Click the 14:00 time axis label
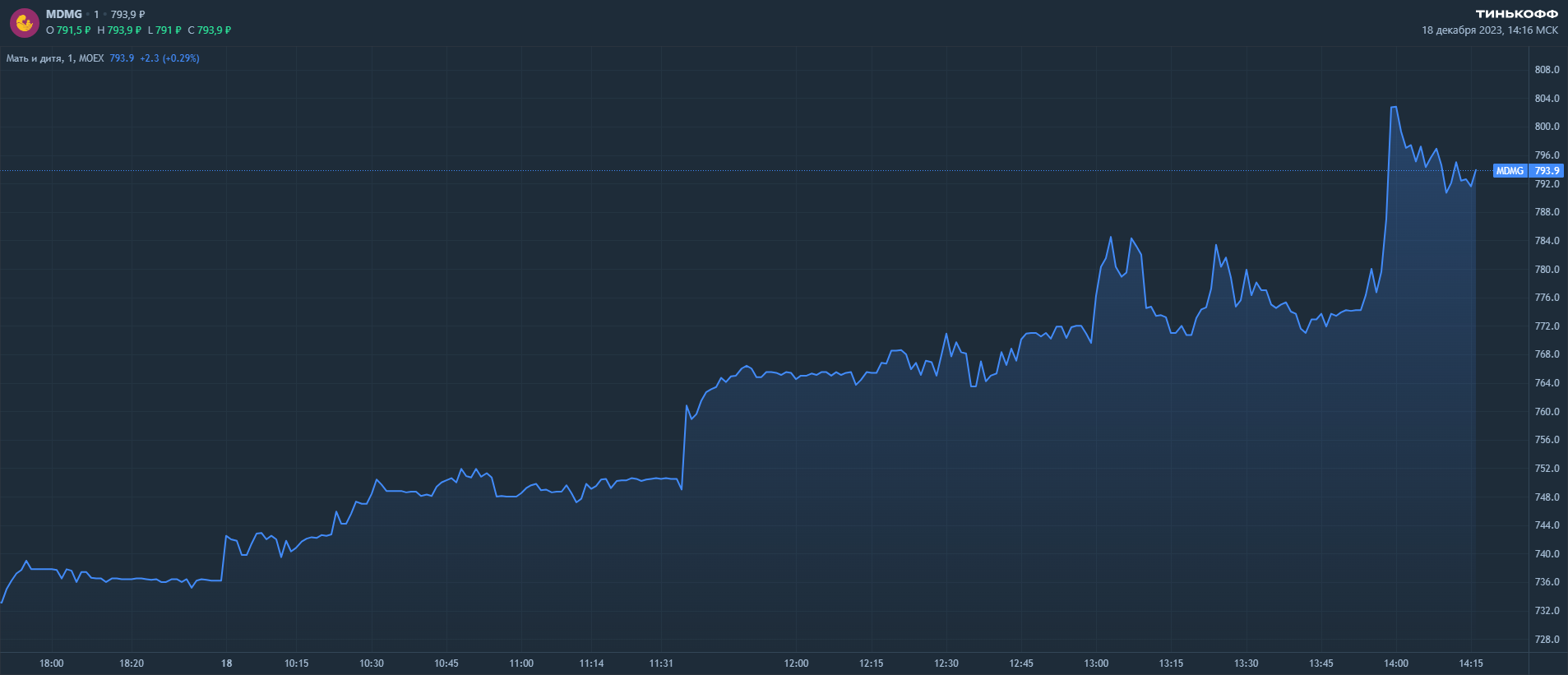The width and height of the screenshot is (1568, 675). (1396, 663)
